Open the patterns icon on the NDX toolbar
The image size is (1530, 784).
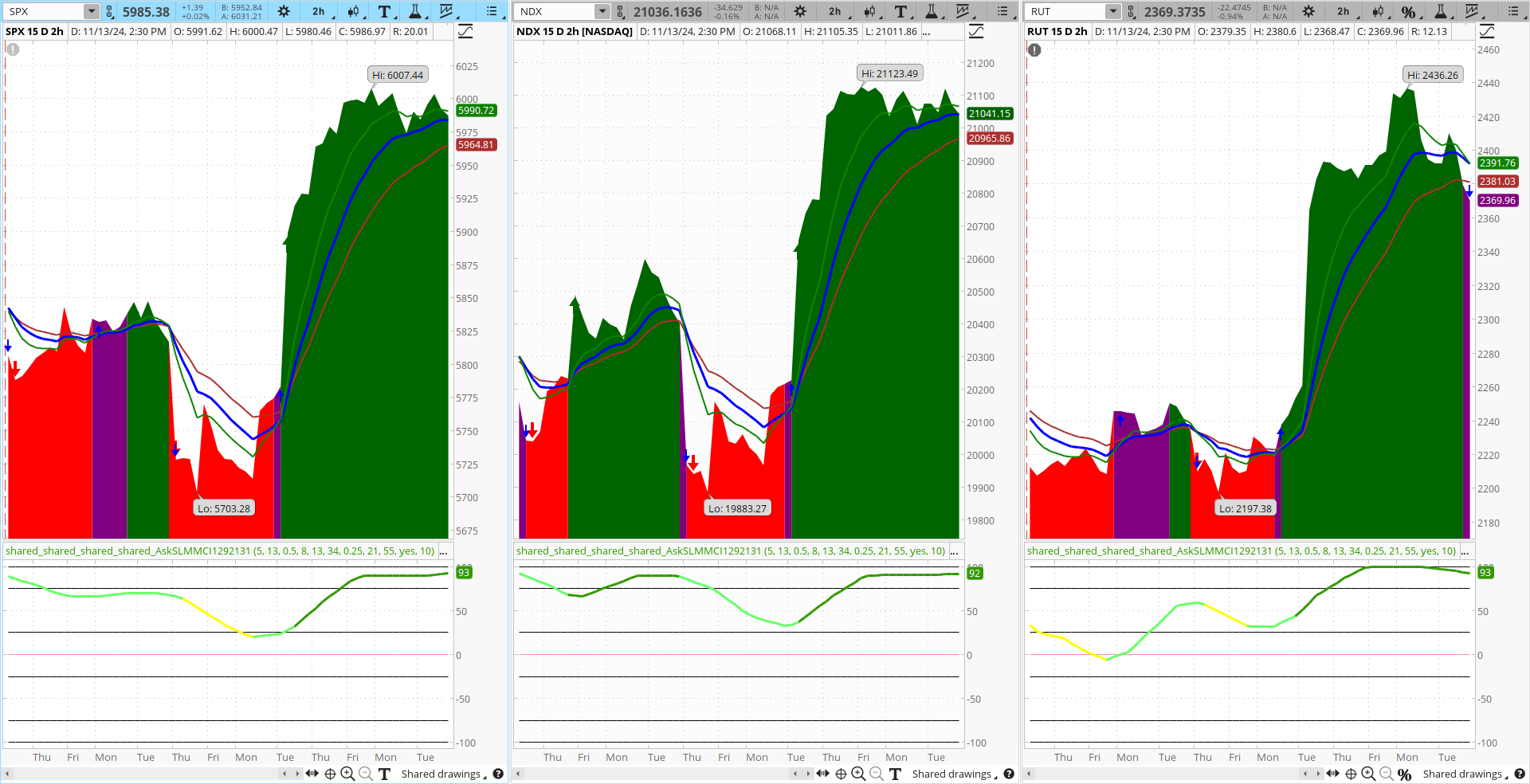(963, 12)
